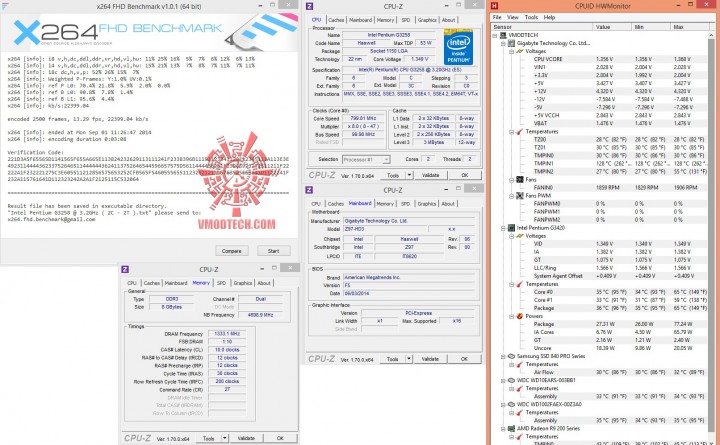Click OK in the CPU-Z Memory window

click(280, 438)
